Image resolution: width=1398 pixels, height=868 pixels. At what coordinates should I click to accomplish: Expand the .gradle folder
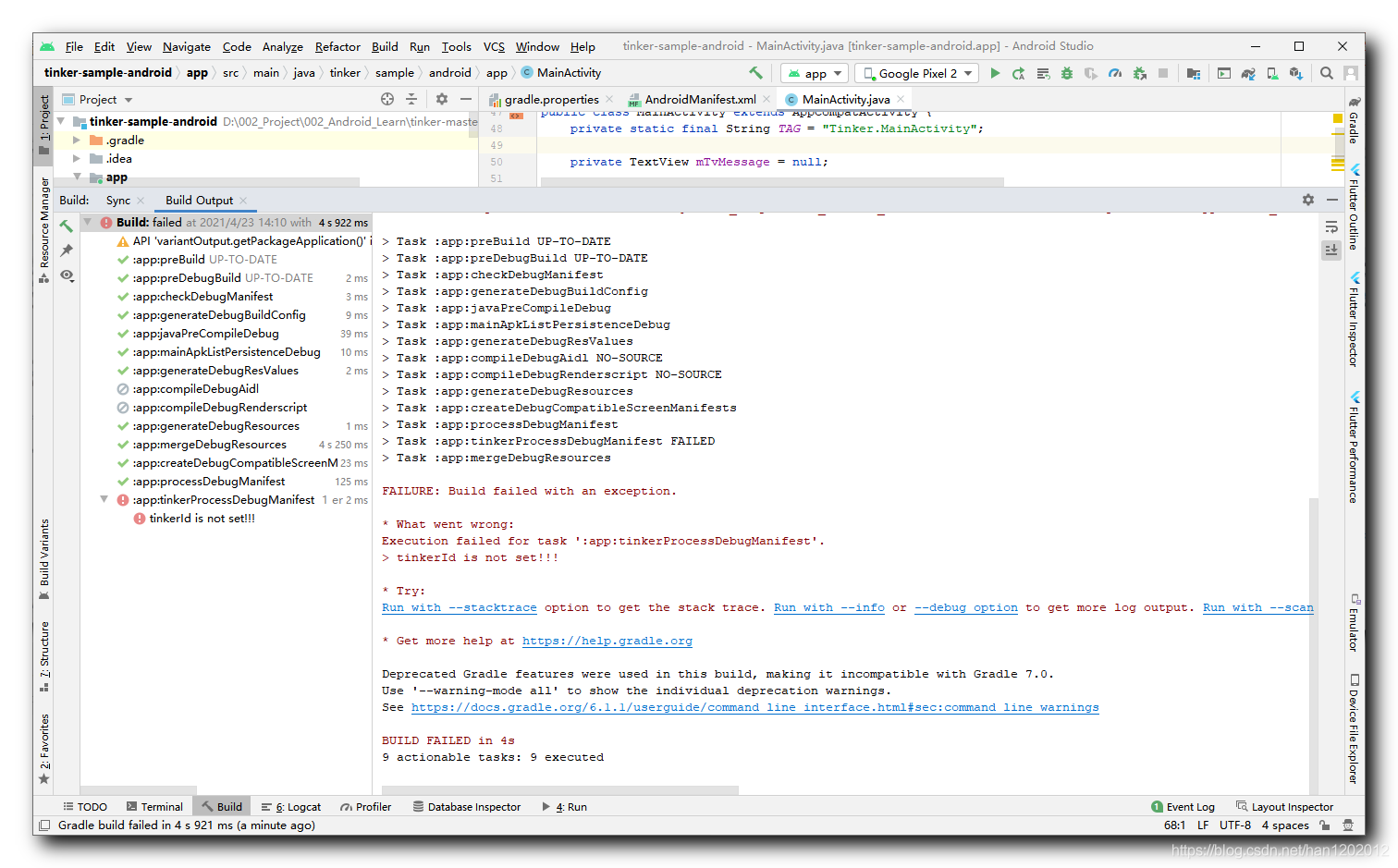pyautogui.click(x=77, y=141)
